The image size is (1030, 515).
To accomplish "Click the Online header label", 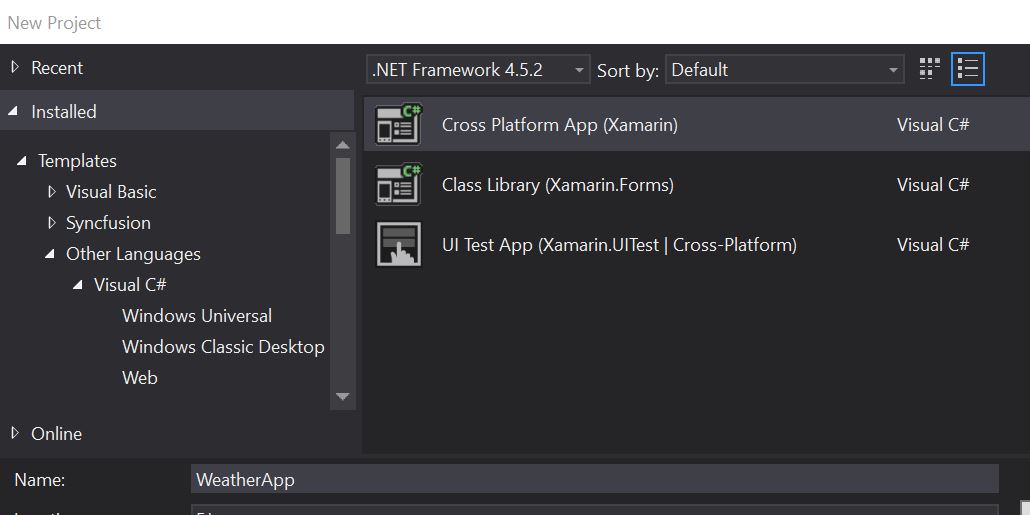I will [x=56, y=434].
